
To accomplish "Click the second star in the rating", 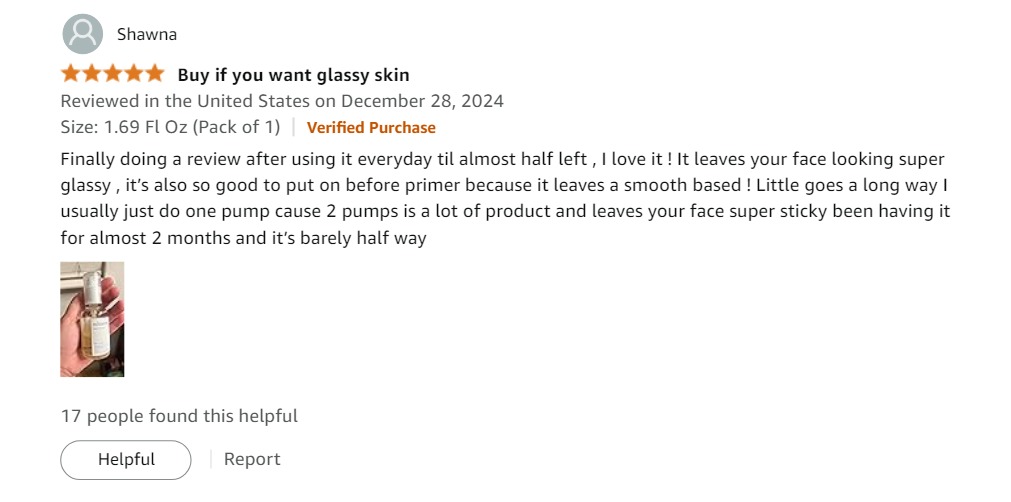I will [x=92, y=74].
